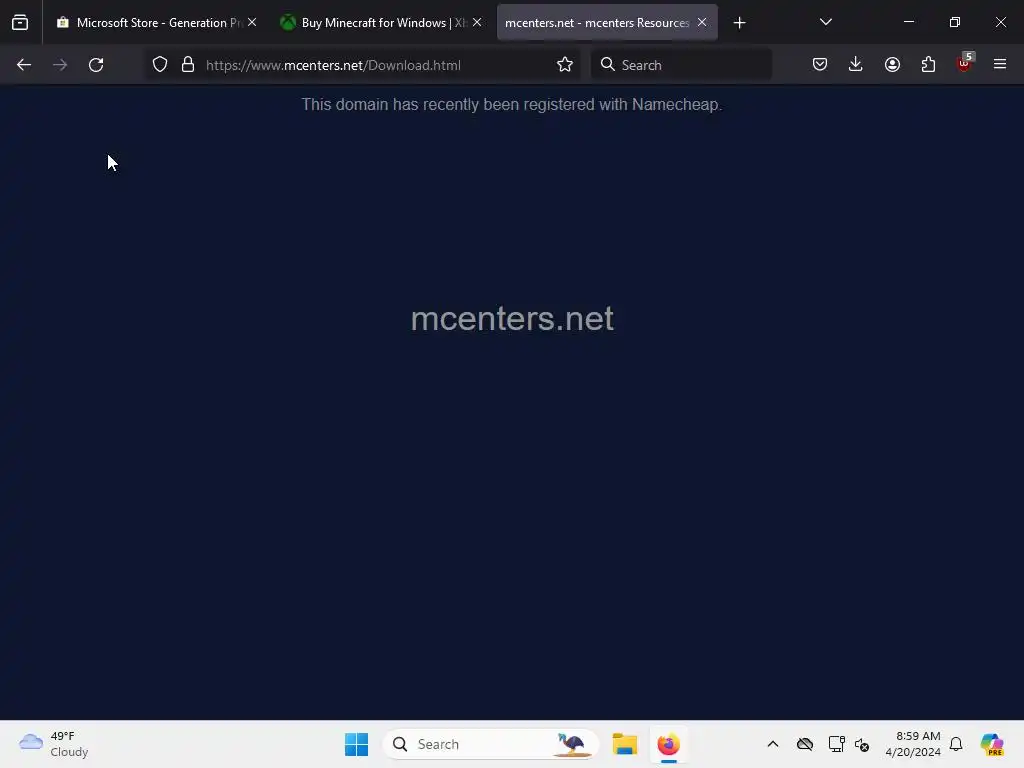This screenshot has height=768, width=1024.
Task: Show site security padlock details
Action: (x=188, y=65)
